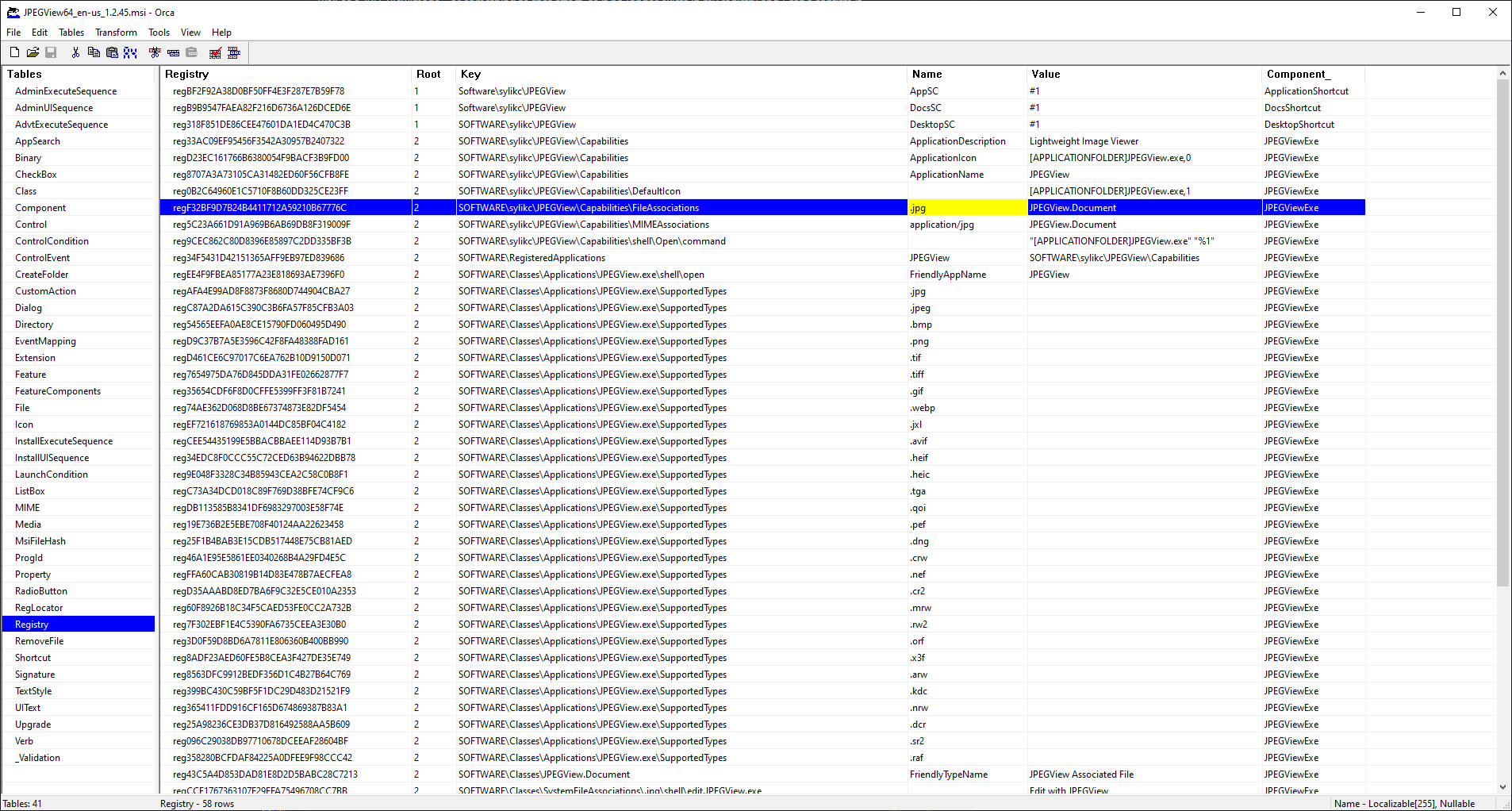Image resolution: width=1512 pixels, height=811 pixels.
Task: Select the Property table in the sidebar
Action: tap(33, 574)
